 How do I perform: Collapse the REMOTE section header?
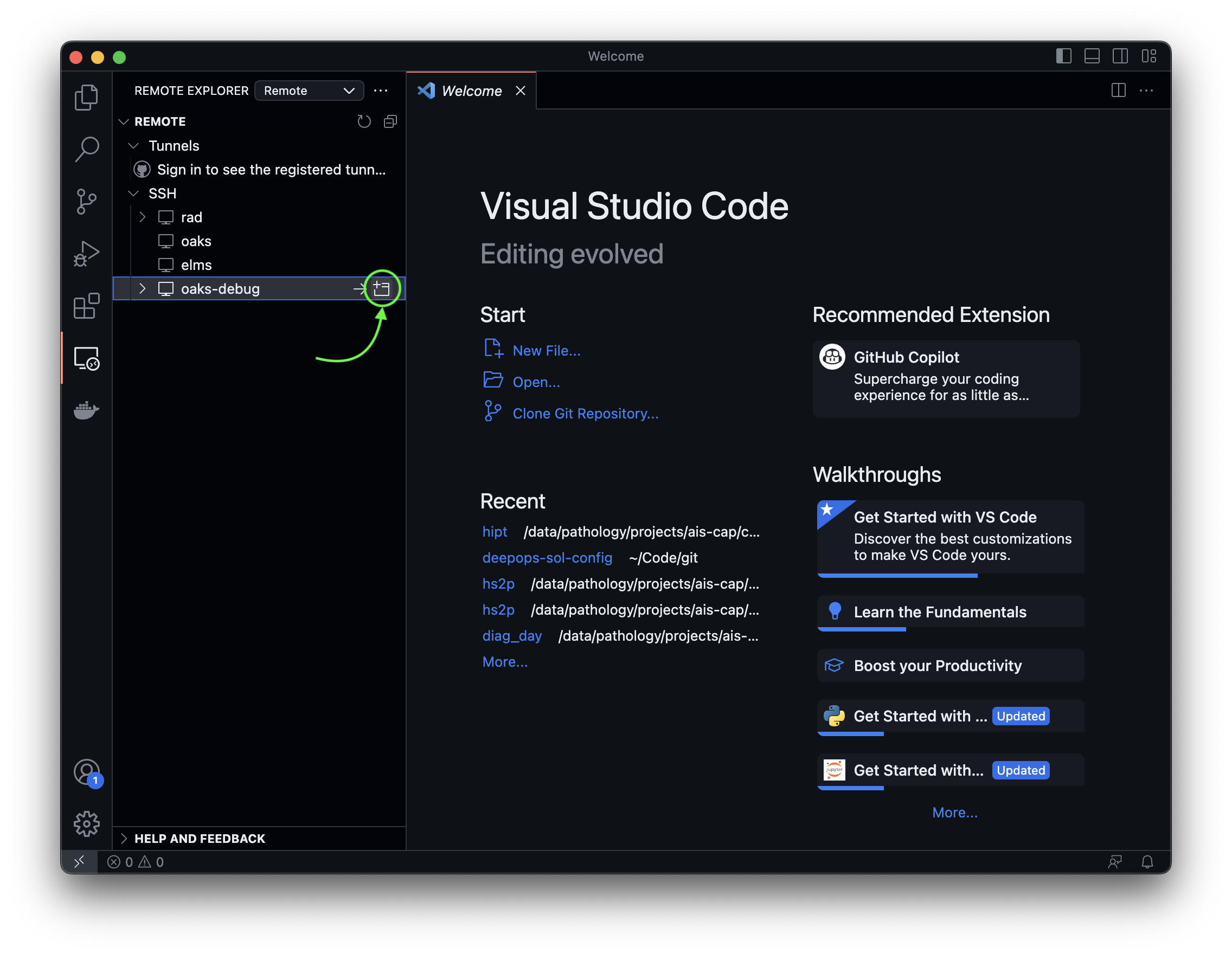point(259,121)
